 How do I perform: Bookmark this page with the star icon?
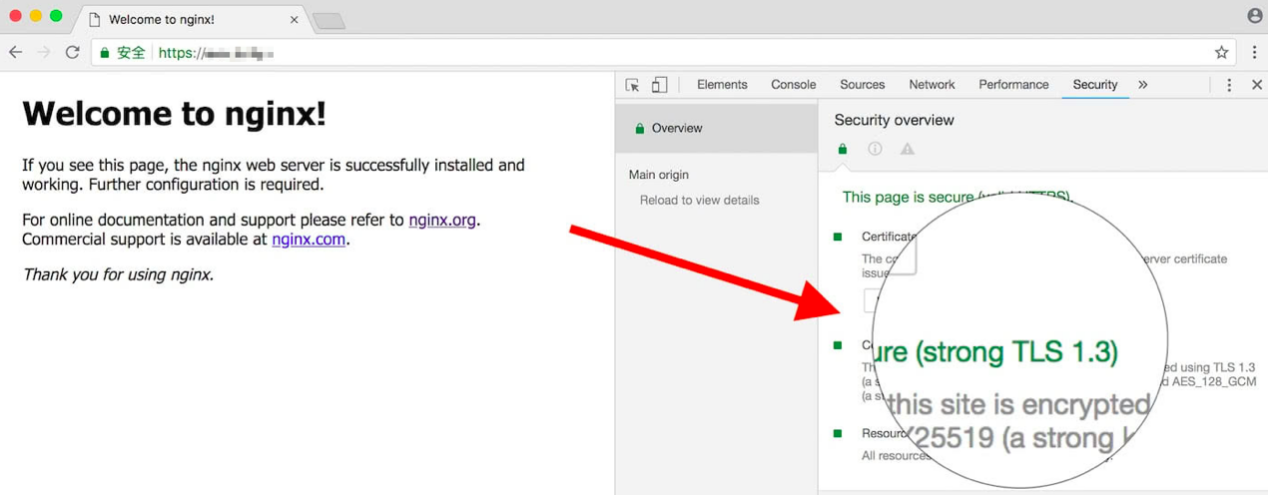(1221, 52)
